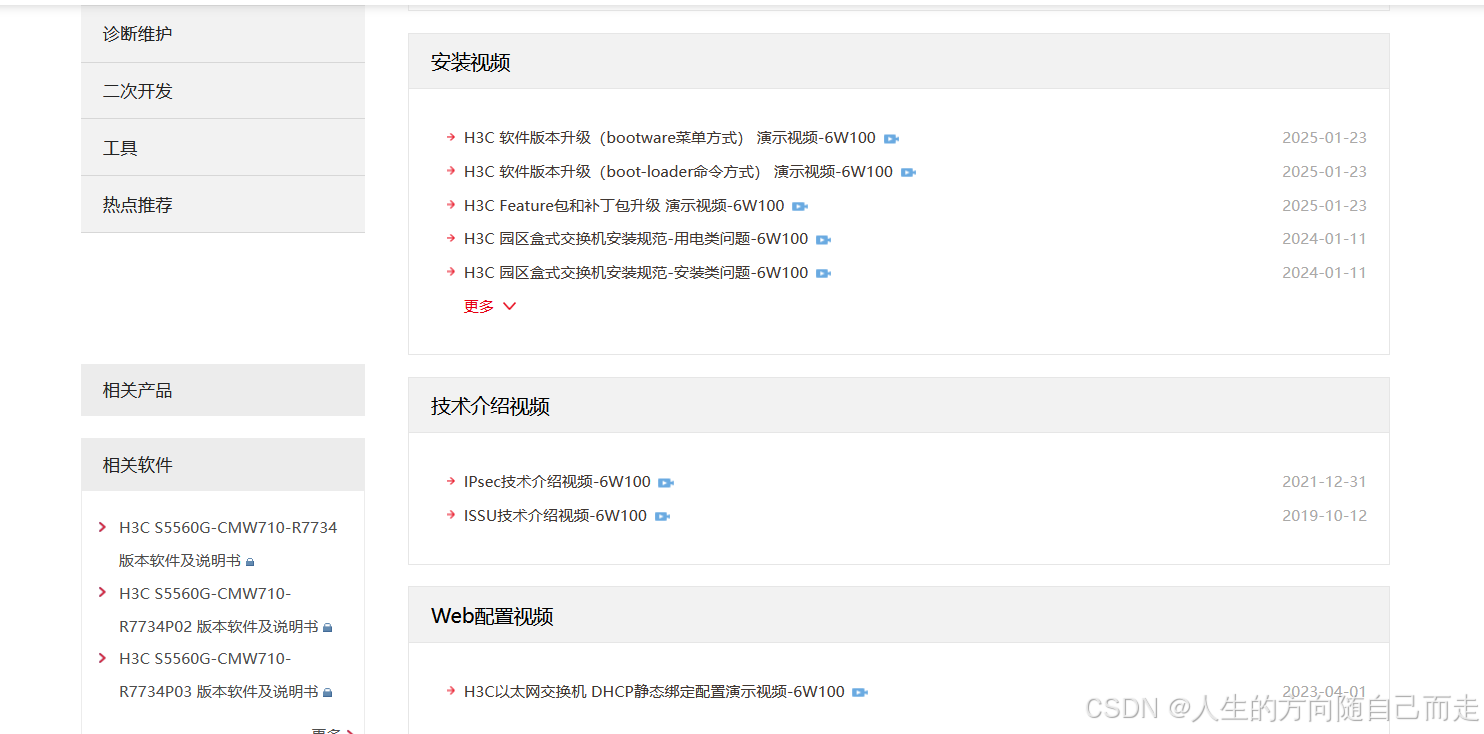Click 技术介绍视频 section heading
This screenshot has height=734, width=1484.
click(x=491, y=406)
